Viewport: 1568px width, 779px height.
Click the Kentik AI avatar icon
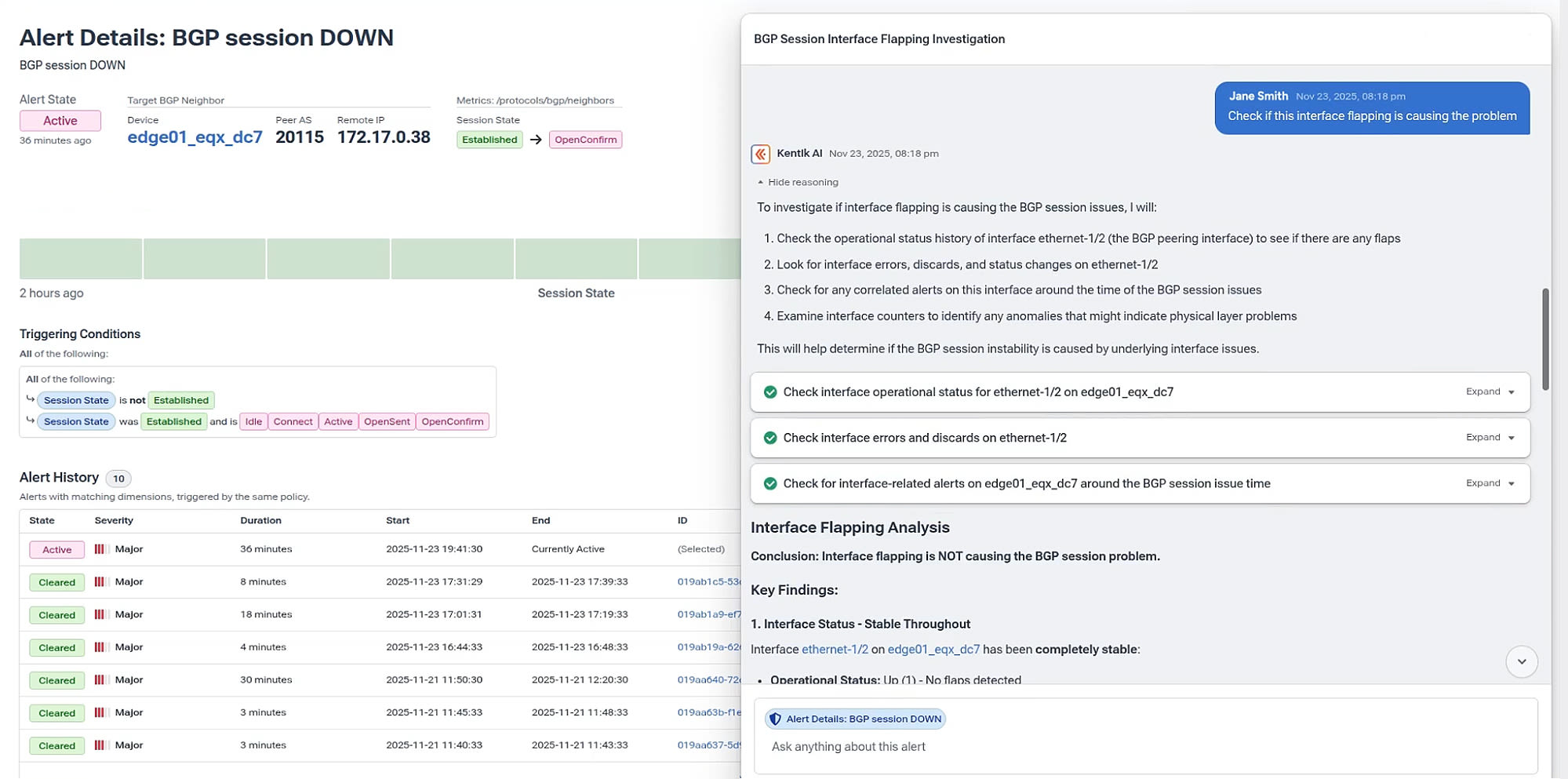coord(760,154)
